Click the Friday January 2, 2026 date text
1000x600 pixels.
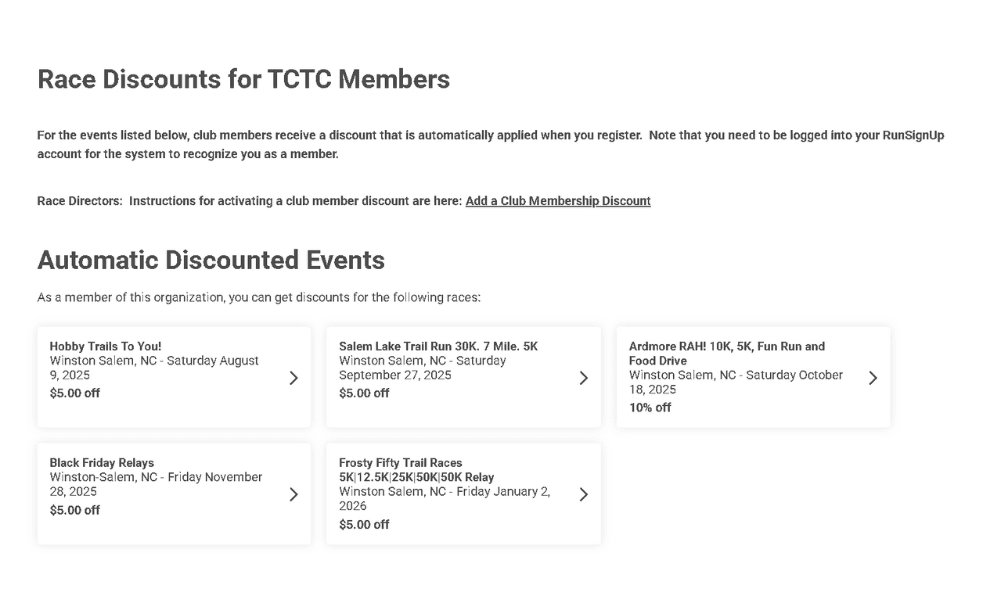(x=445, y=499)
